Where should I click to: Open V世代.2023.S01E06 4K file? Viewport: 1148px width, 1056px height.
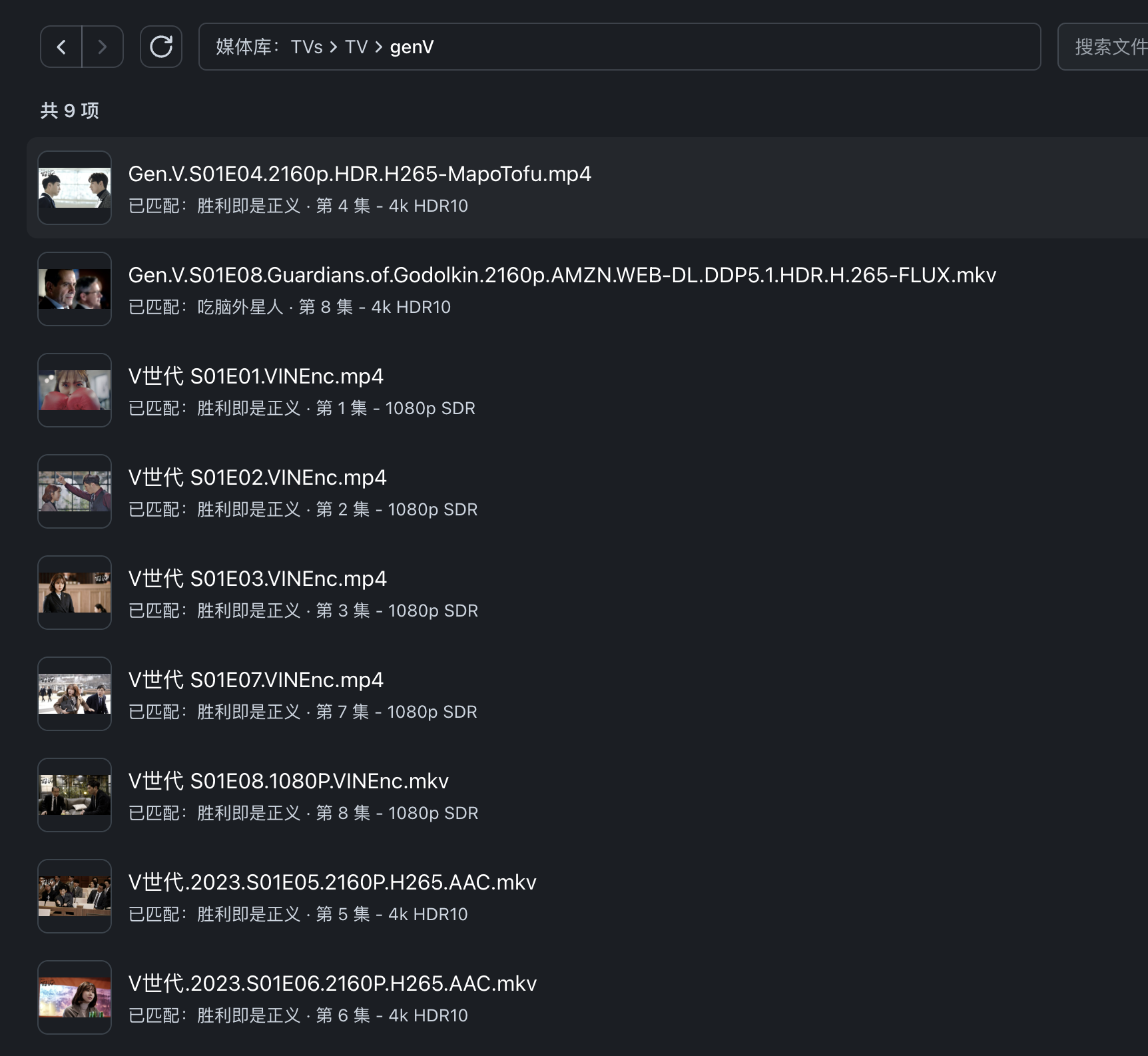tap(332, 983)
